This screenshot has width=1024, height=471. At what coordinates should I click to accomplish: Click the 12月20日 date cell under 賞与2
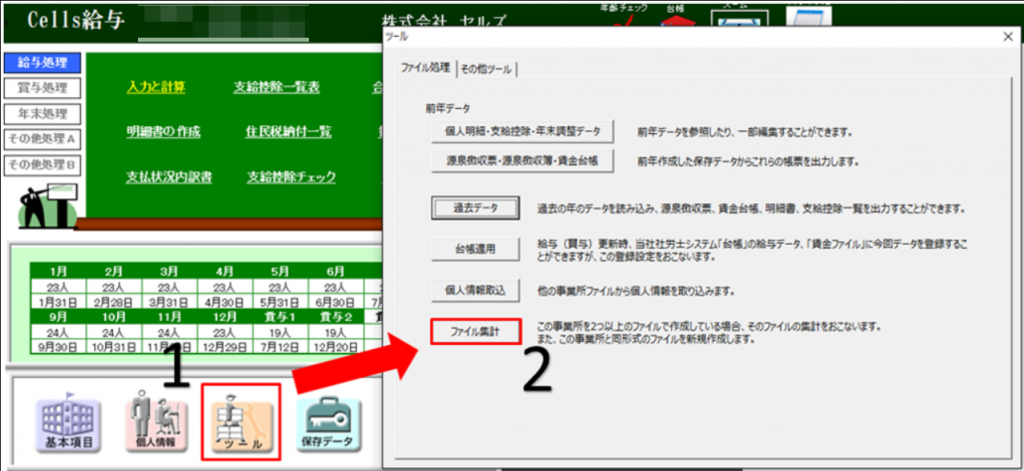(x=335, y=347)
